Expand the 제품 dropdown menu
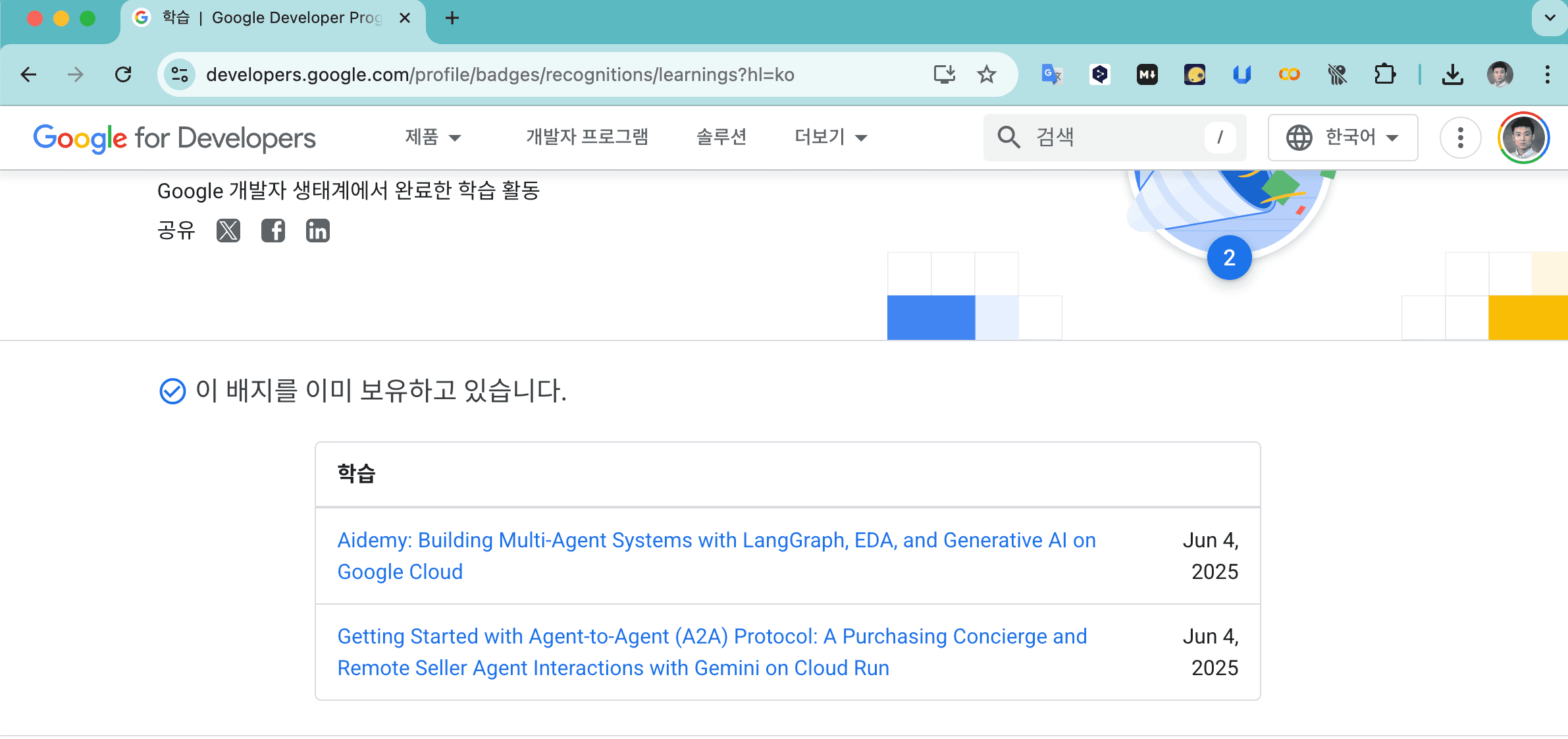Viewport: 1568px width, 739px height. [432, 137]
